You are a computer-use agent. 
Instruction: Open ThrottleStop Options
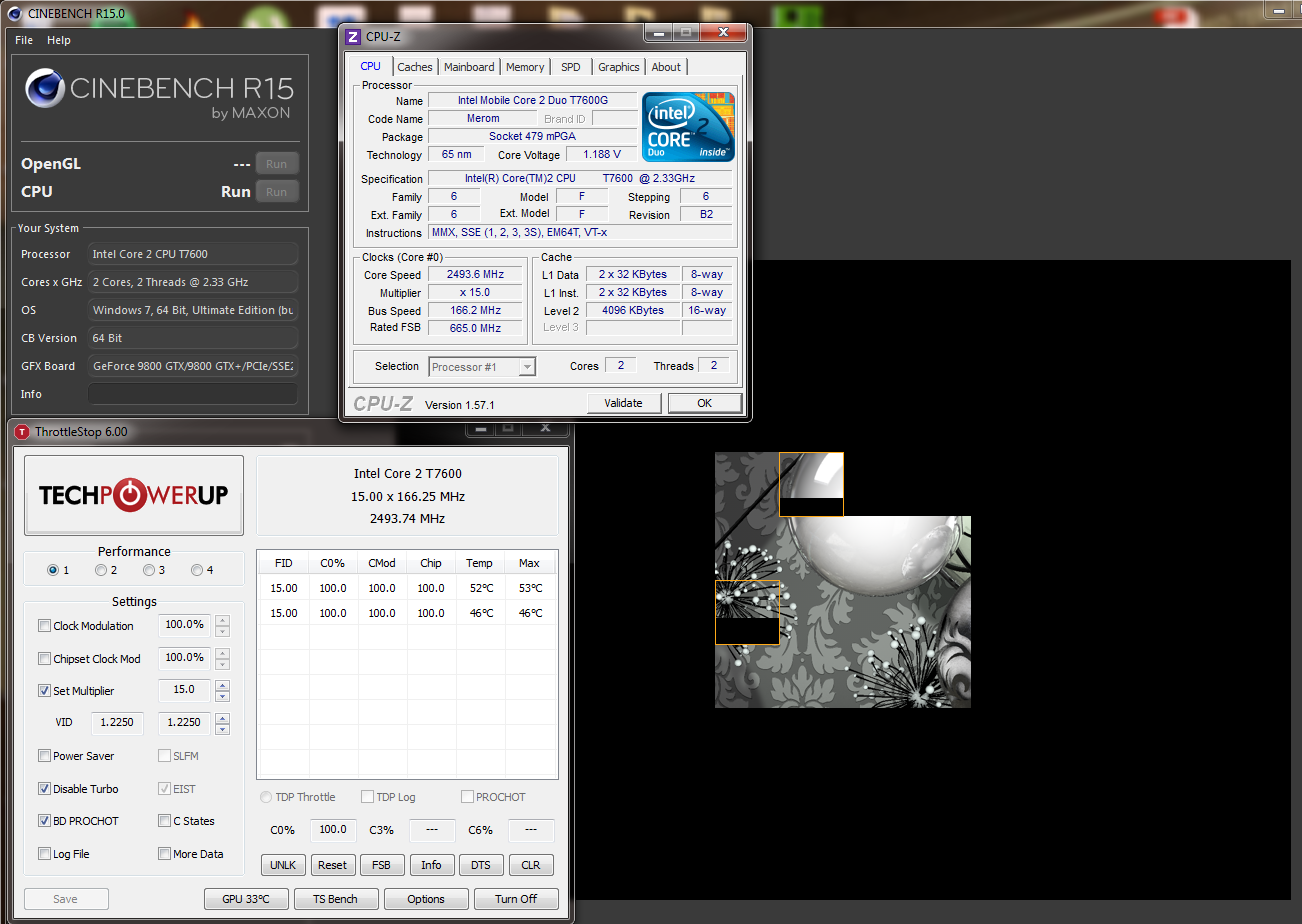(x=426, y=899)
